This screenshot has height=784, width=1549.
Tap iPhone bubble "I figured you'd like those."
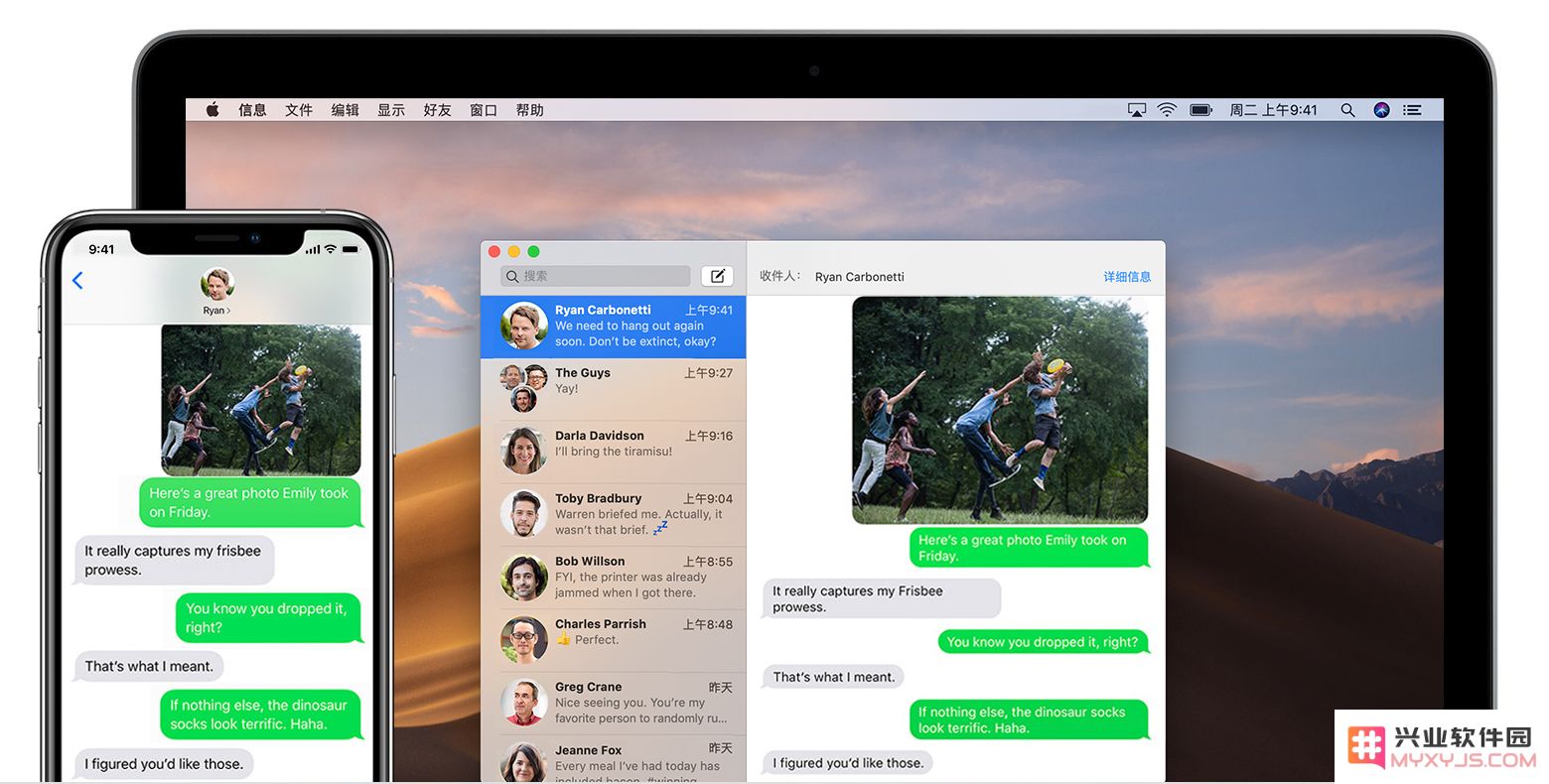pos(164,764)
